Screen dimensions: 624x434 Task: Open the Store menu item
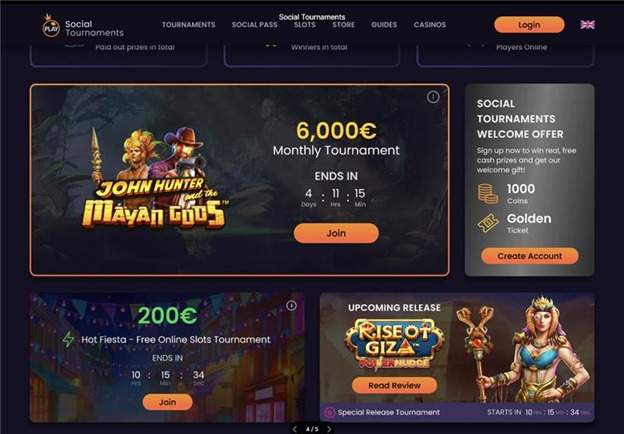pyautogui.click(x=343, y=25)
